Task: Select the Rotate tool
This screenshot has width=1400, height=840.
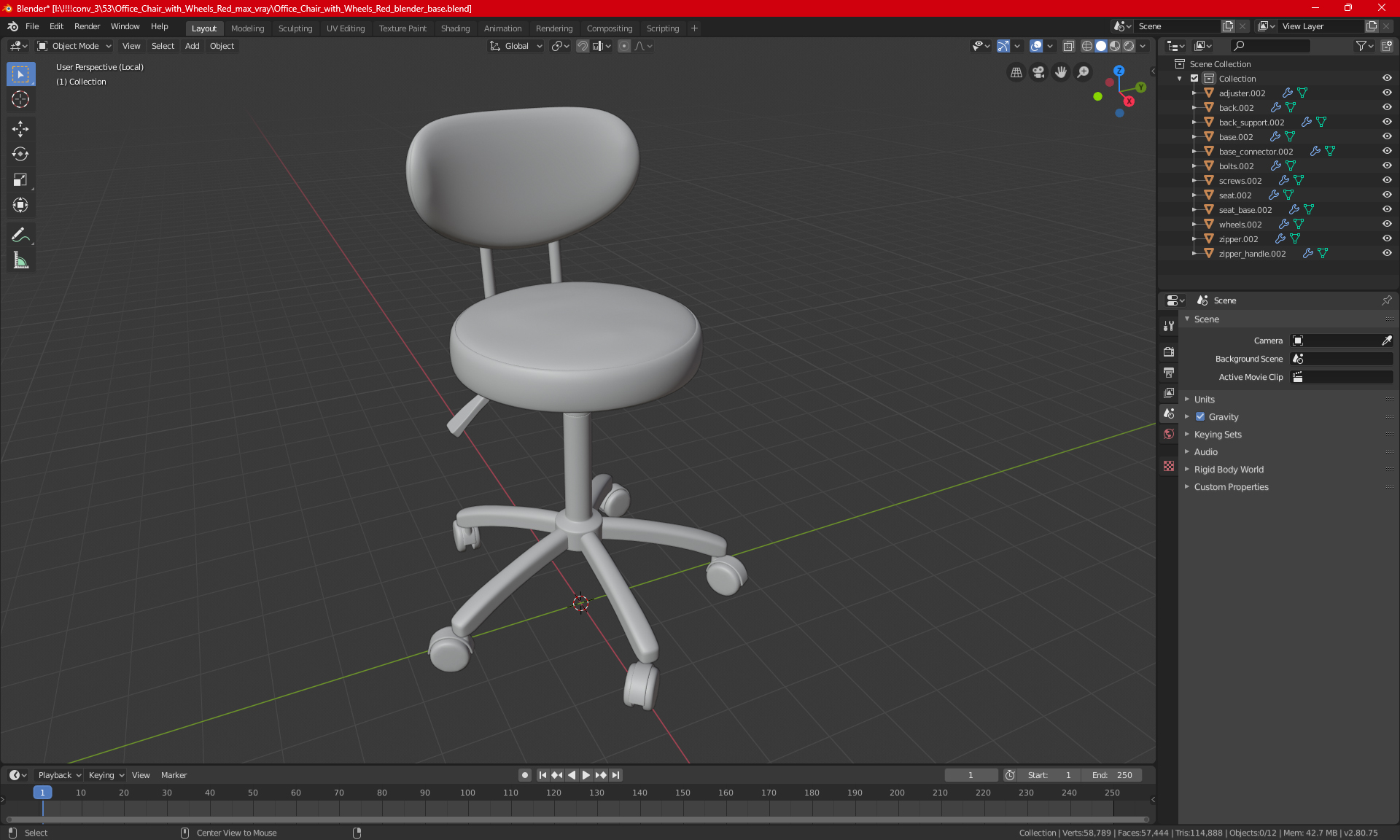Action: 20,154
